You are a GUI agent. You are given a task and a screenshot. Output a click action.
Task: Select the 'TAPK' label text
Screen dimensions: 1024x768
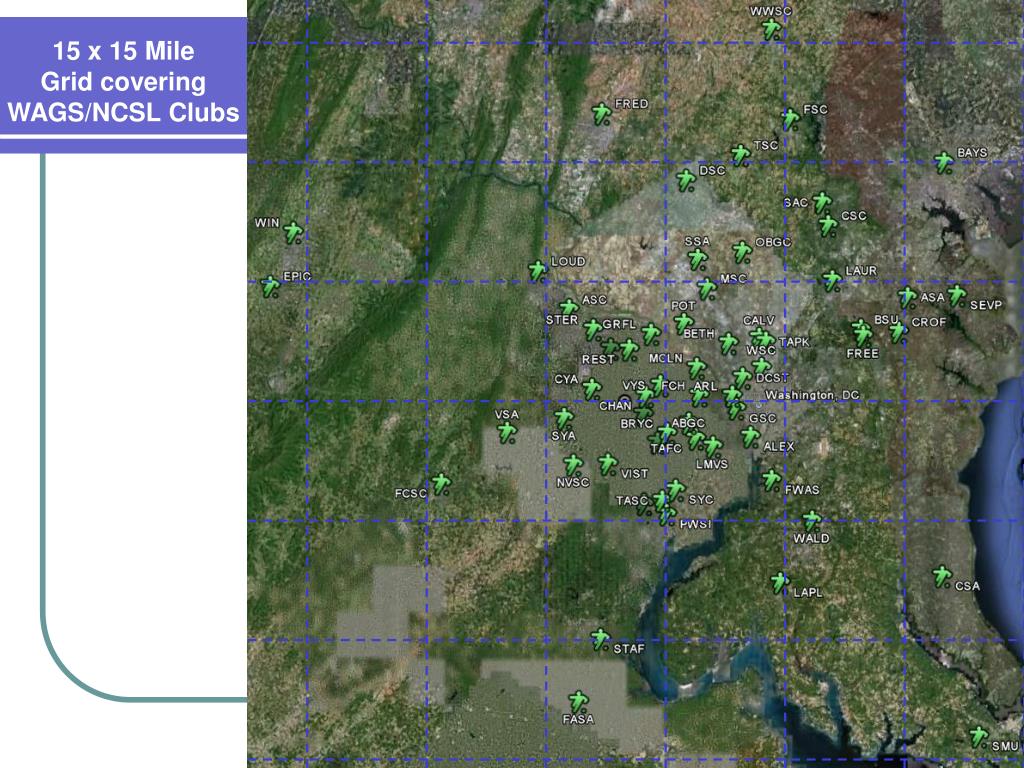pyautogui.click(x=794, y=342)
